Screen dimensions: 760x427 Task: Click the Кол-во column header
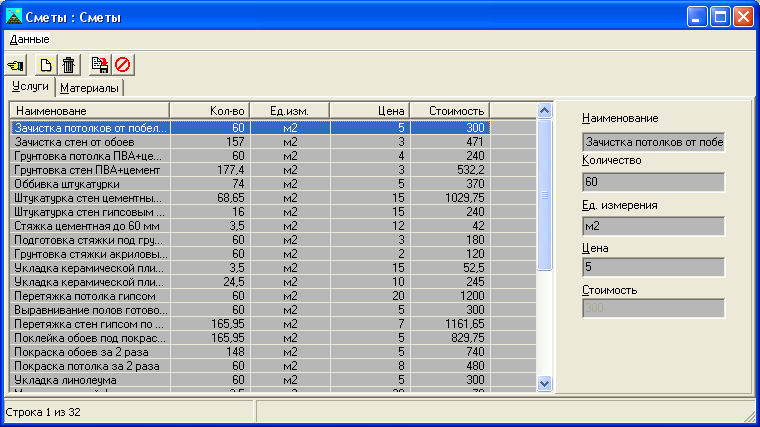point(210,111)
